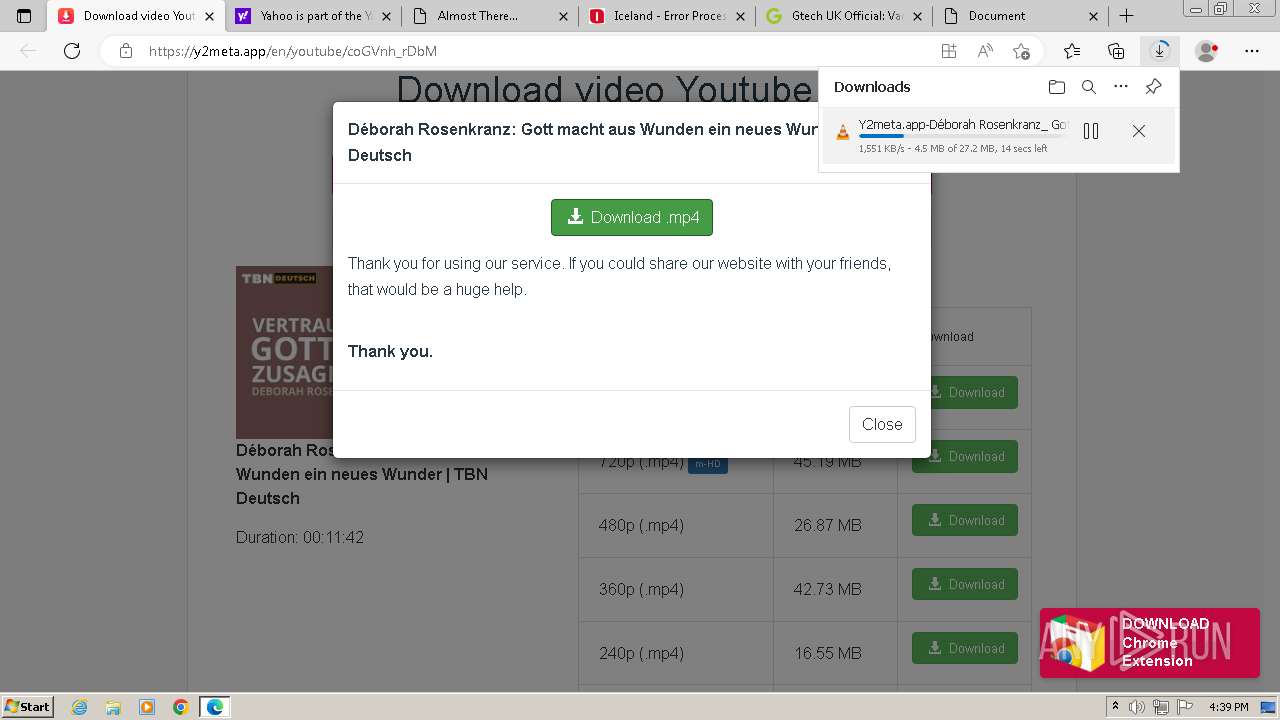
Task: Click the Duration 00:11:42 text
Action: click(x=300, y=537)
